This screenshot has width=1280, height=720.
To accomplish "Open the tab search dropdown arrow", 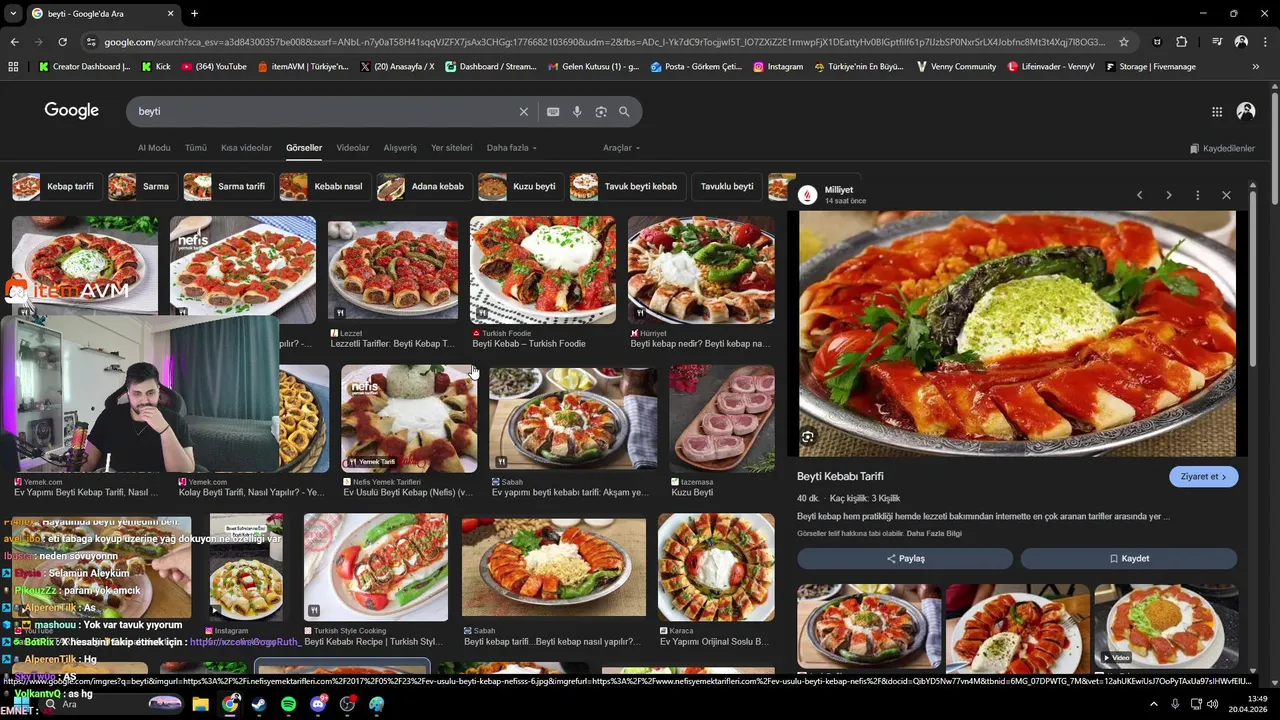I will pyautogui.click(x=13, y=13).
